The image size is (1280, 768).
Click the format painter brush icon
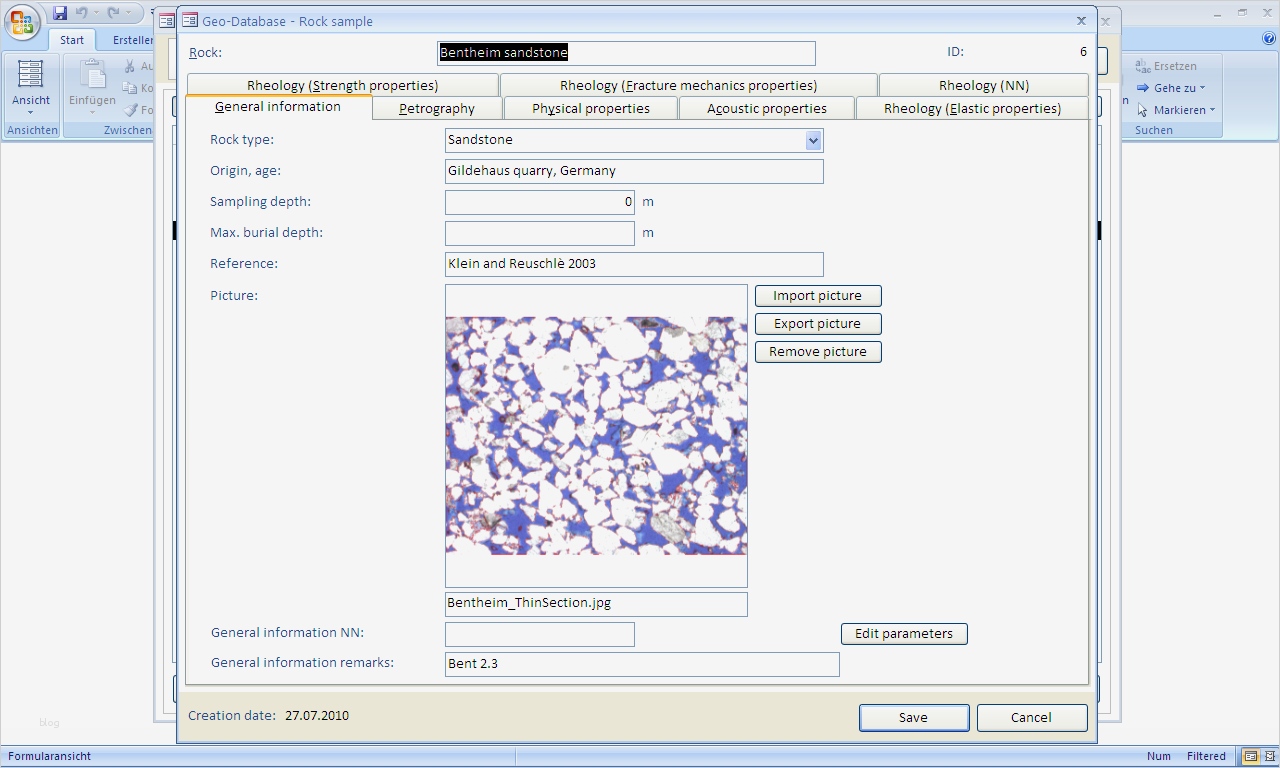(130, 110)
